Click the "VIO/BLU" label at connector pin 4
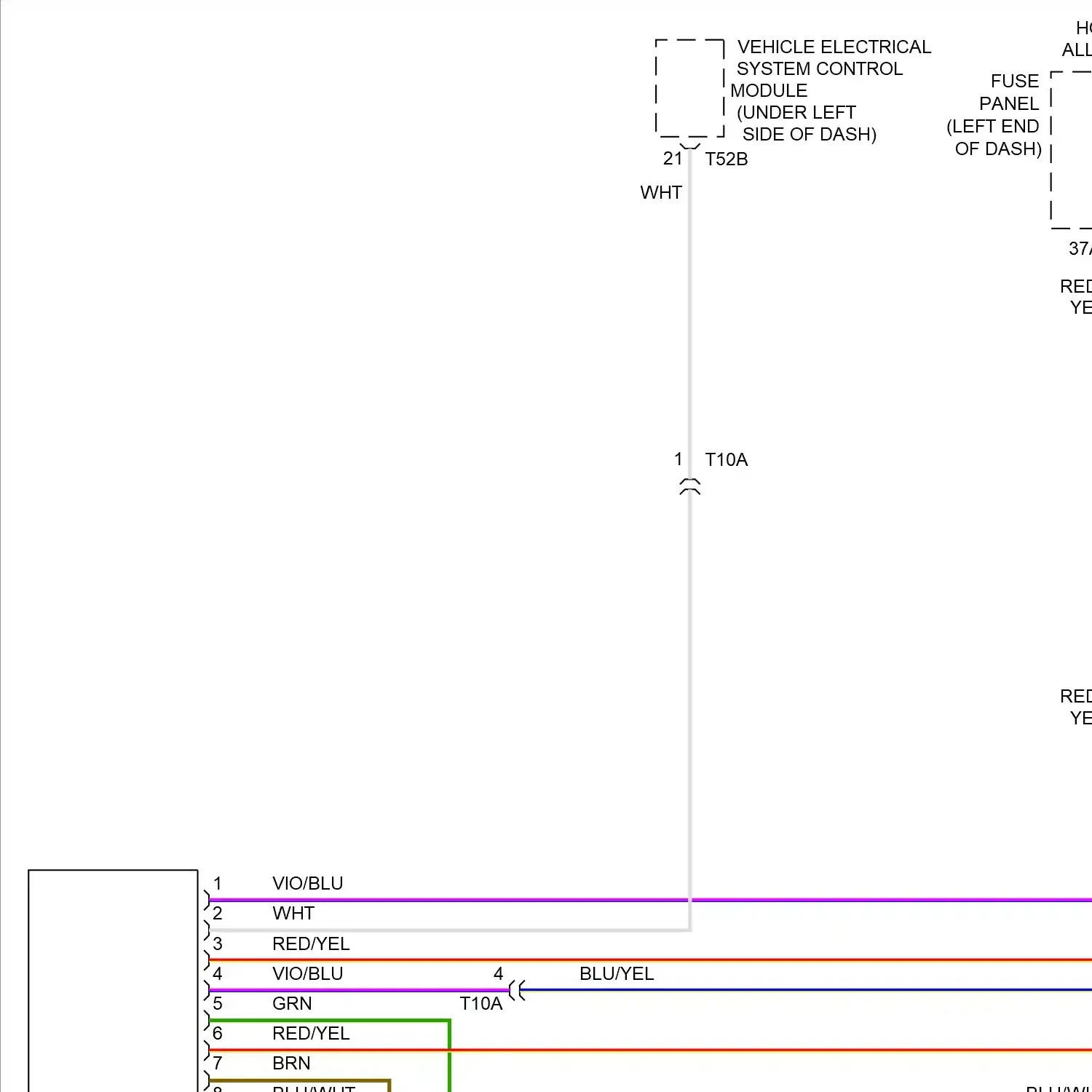This screenshot has width=1092, height=1092. point(308,974)
